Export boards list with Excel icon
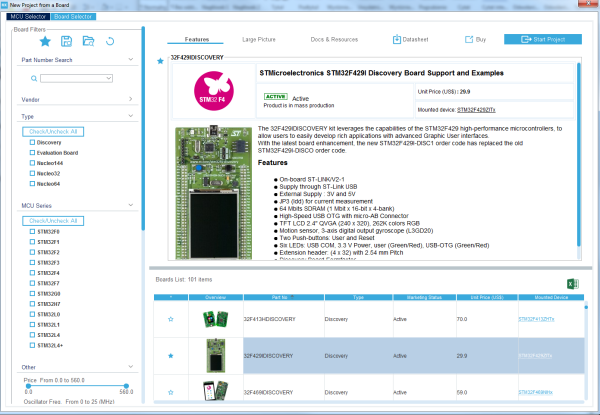Viewport: 600px width, 415px height. pyautogui.click(x=573, y=284)
